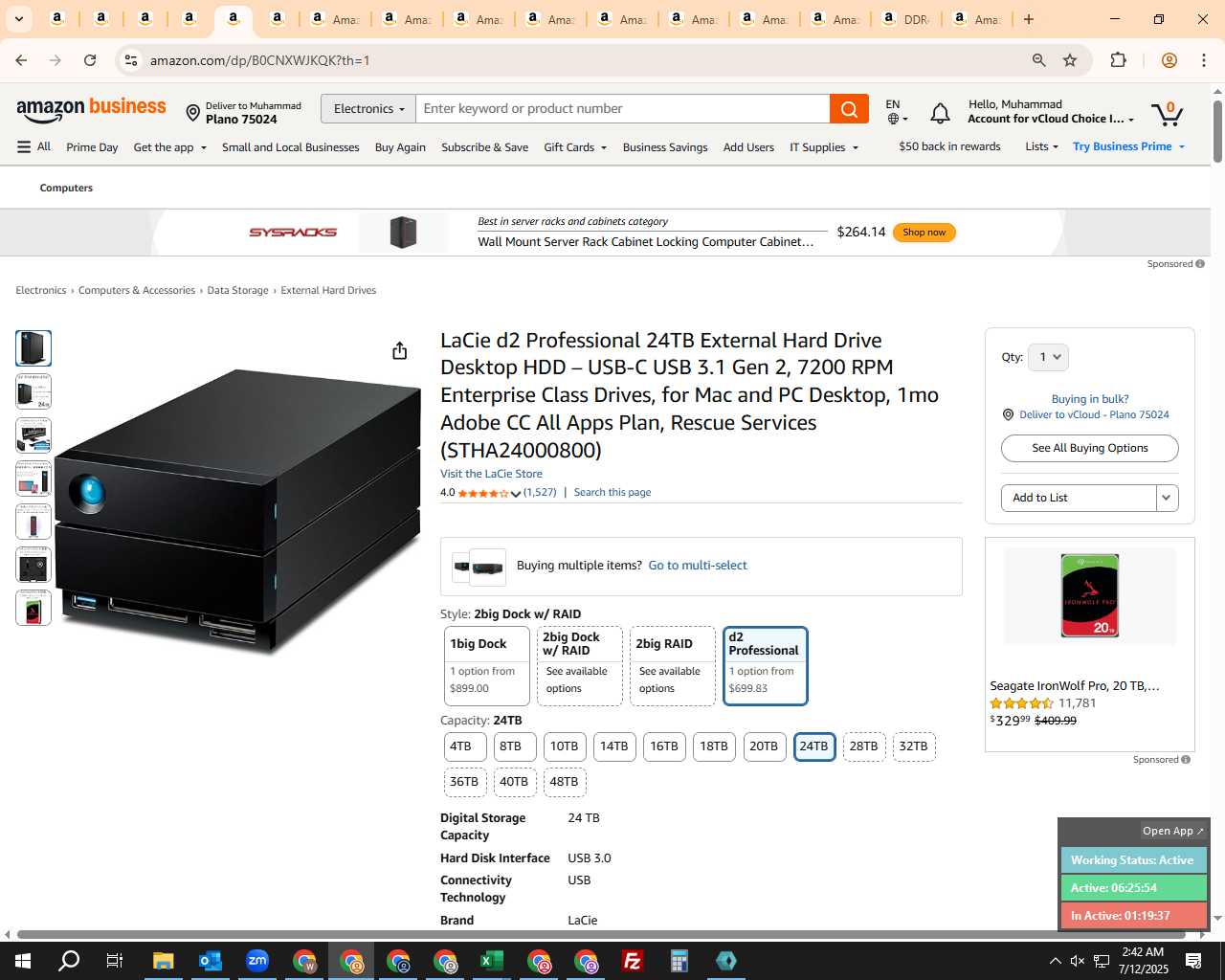This screenshot has height=980, width=1225.
Task: Visit the LaCie Store link
Action: [x=491, y=474]
